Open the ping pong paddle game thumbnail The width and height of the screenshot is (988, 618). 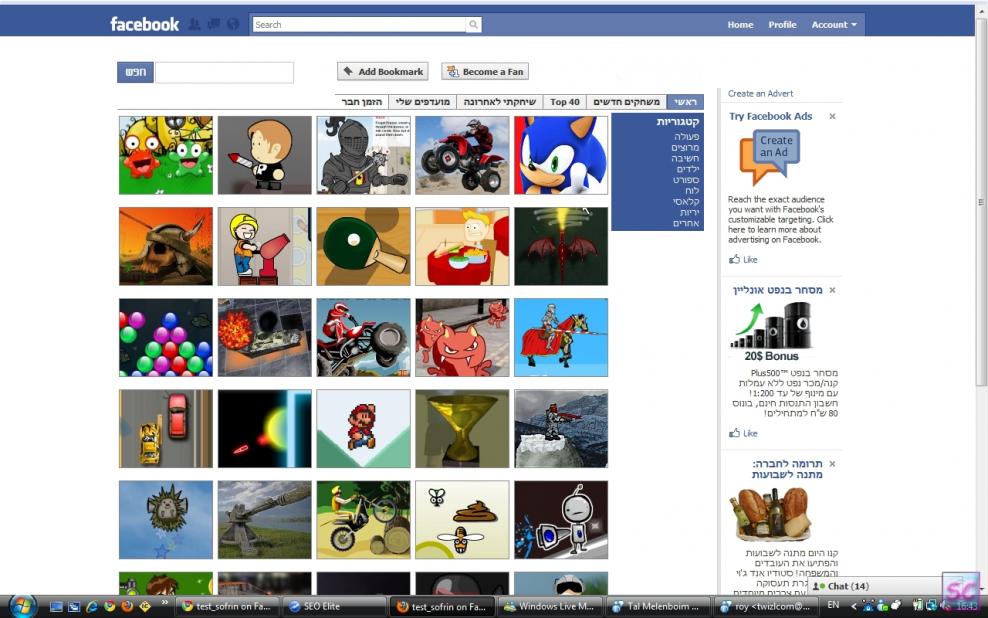[x=363, y=246]
